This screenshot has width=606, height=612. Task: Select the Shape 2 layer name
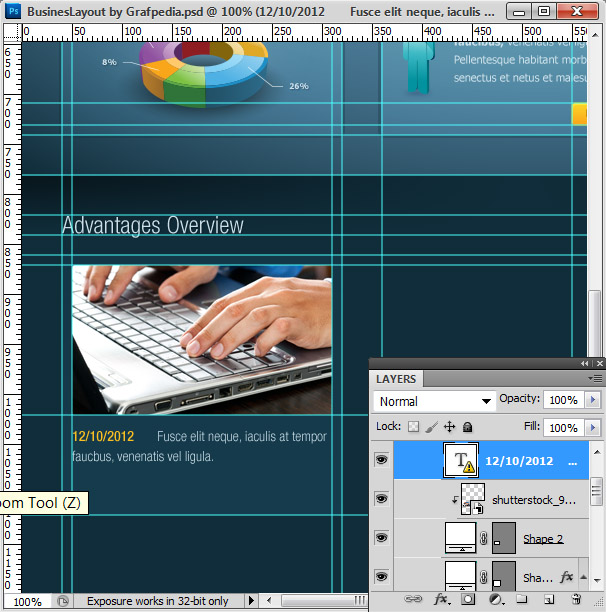[x=543, y=539]
